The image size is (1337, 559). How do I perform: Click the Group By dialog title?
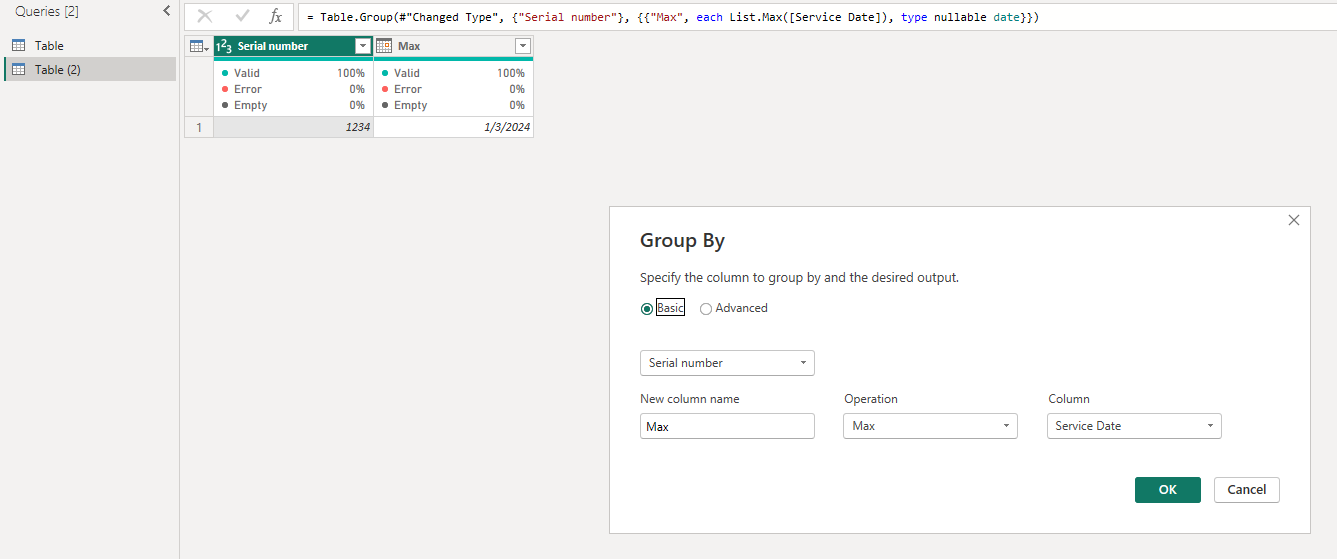click(682, 241)
